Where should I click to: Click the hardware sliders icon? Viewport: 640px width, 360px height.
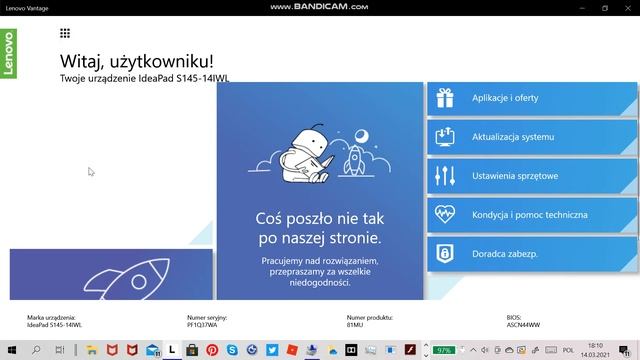pyautogui.click(x=445, y=176)
